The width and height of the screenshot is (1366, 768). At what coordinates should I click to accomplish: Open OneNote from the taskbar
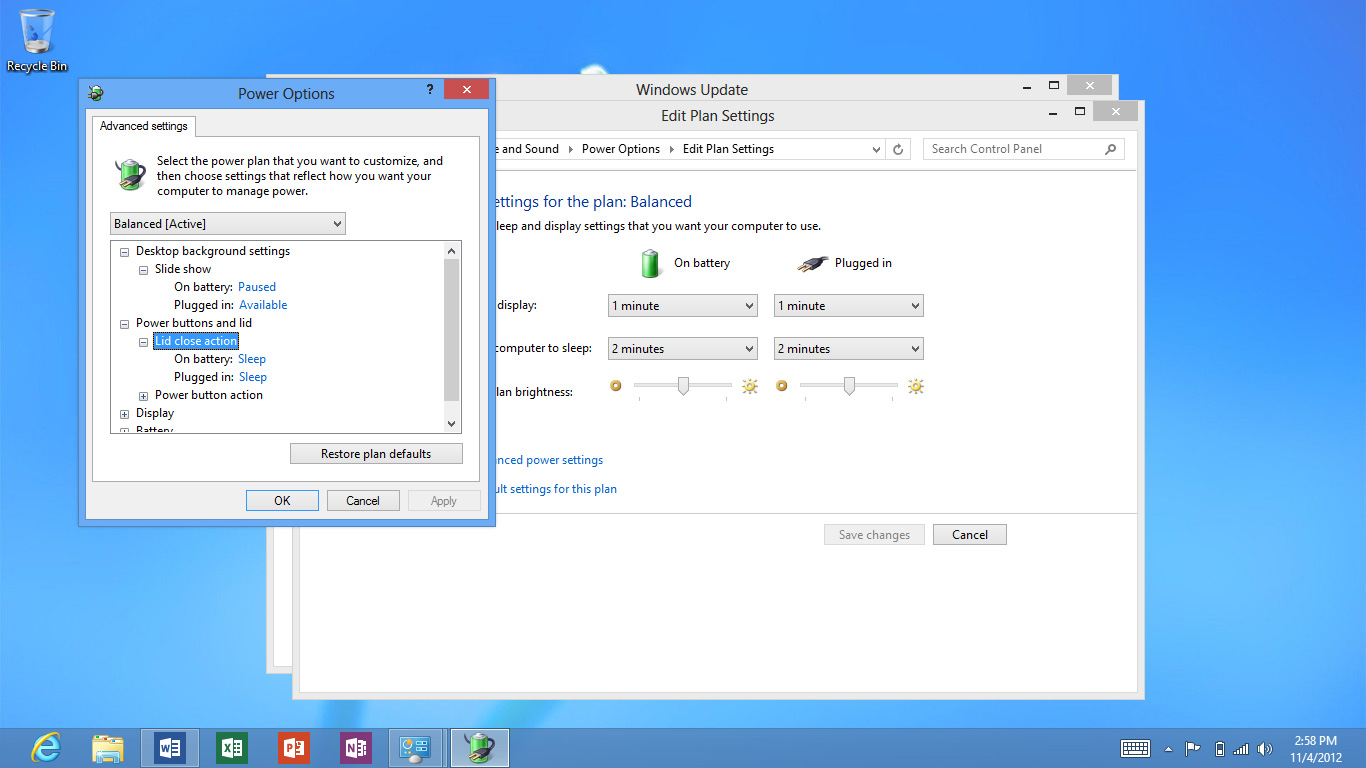355,747
